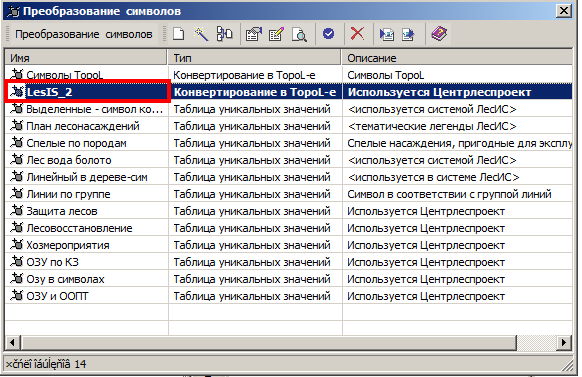
Task: Sort list by Имя column header
Action: click(x=86, y=58)
